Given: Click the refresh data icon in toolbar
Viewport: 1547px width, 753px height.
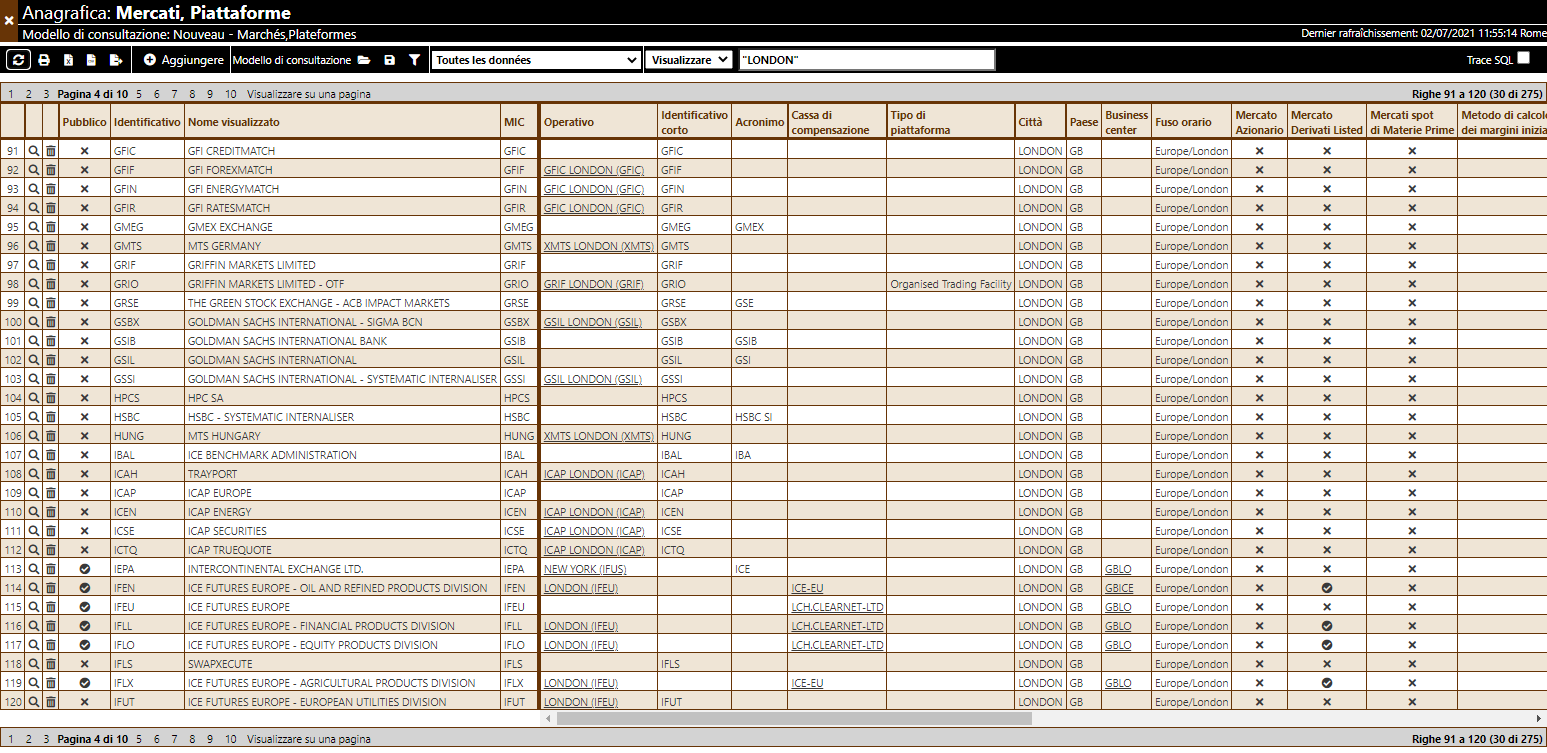Looking at the screenshot, I should point(18,60).
